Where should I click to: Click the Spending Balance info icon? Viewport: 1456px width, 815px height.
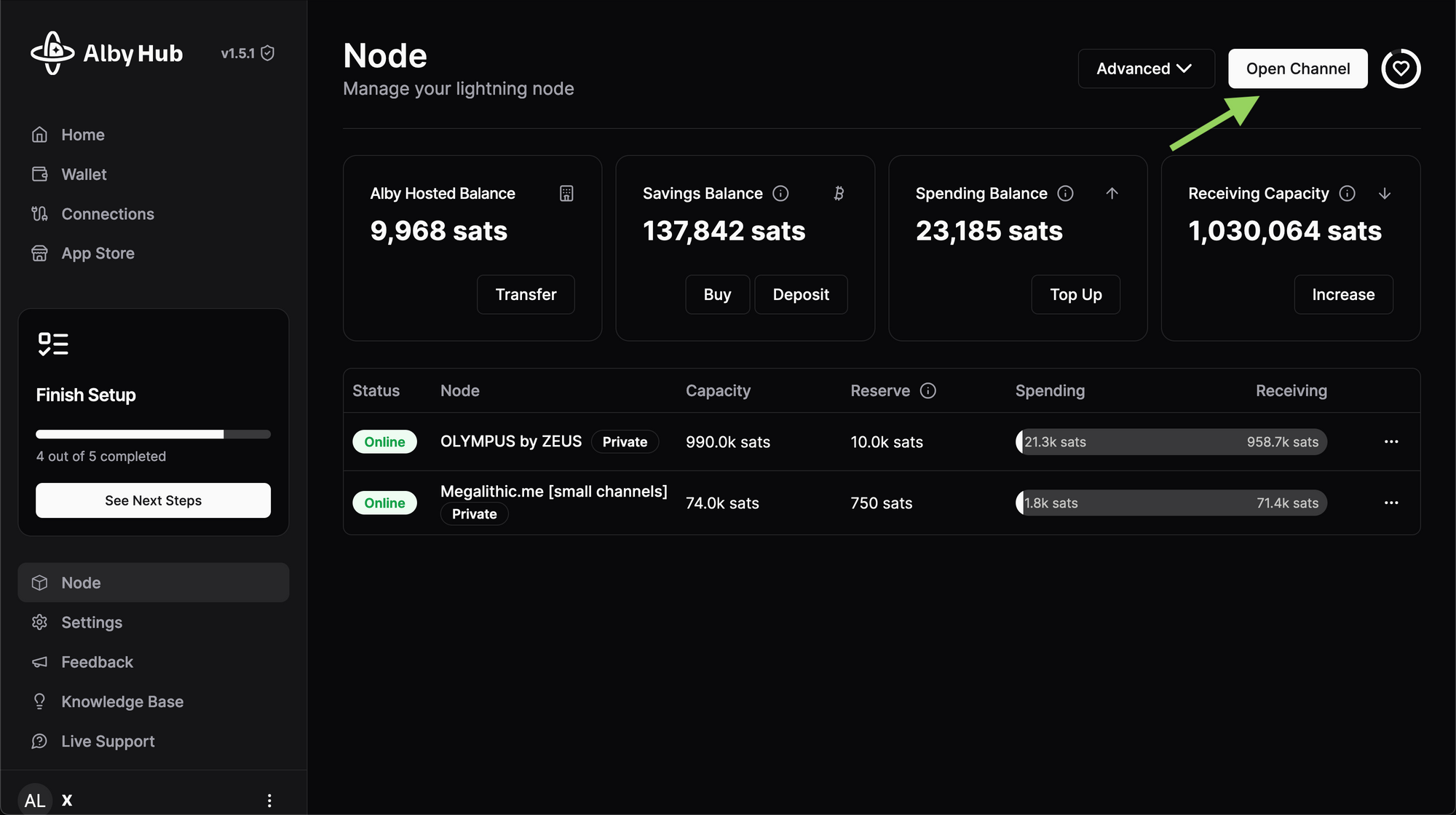1065,193
